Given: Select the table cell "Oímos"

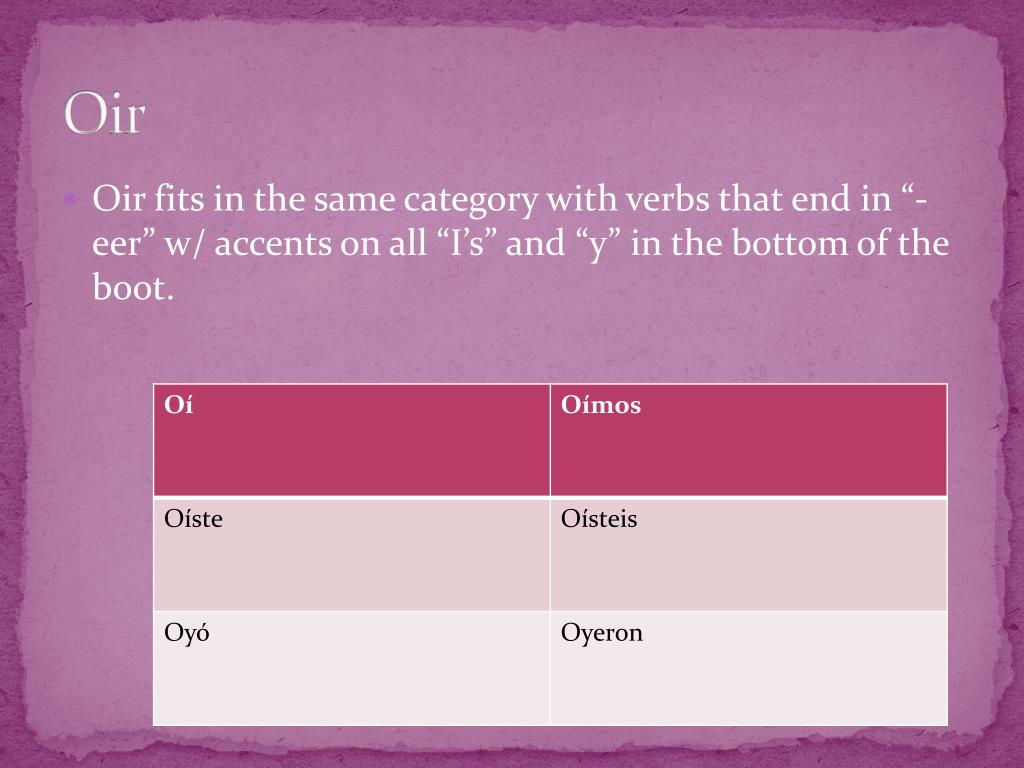Looking at the screenshot, I should point(748,440).
